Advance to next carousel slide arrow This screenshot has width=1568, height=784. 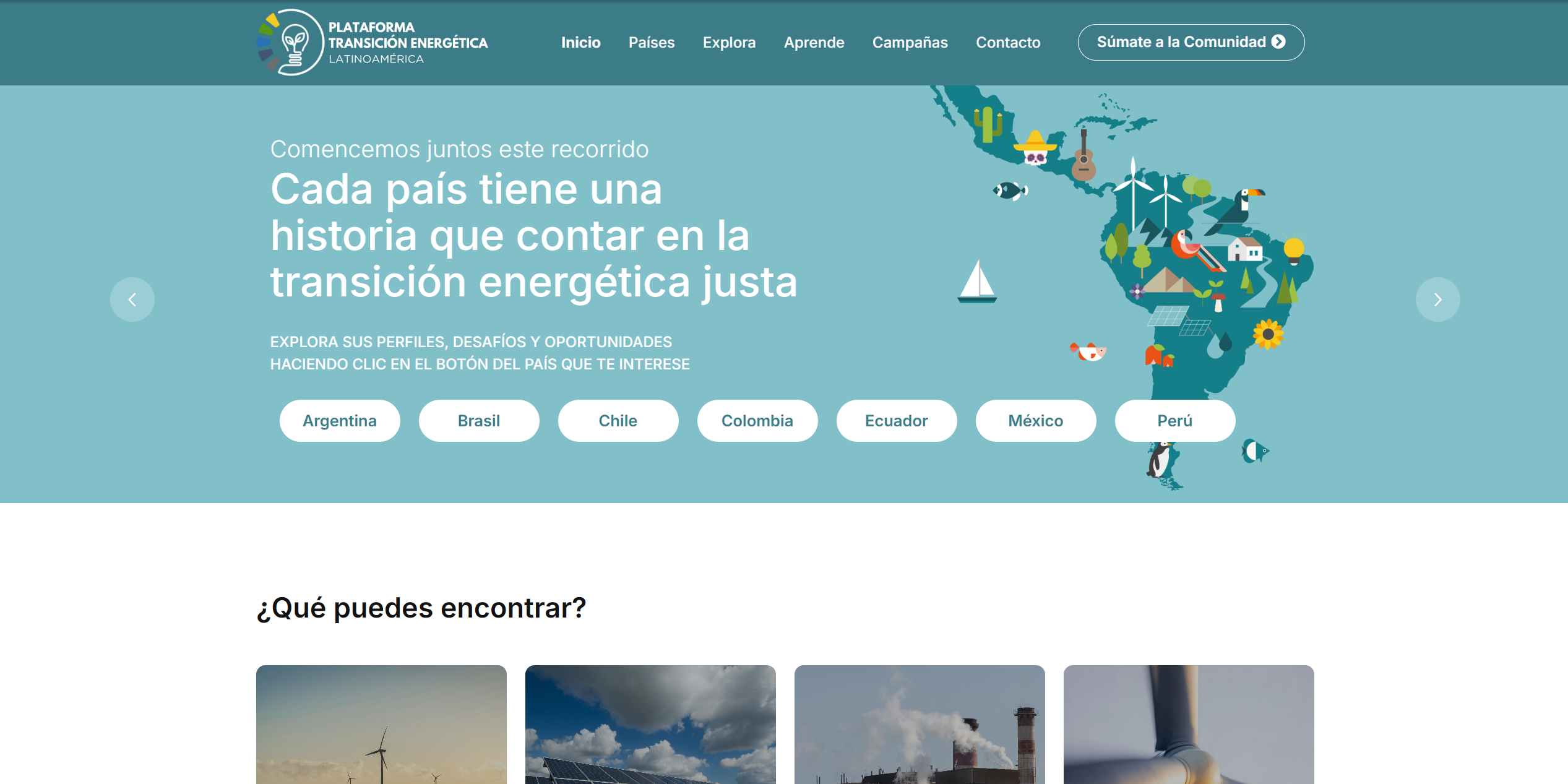click(1437, 299)
